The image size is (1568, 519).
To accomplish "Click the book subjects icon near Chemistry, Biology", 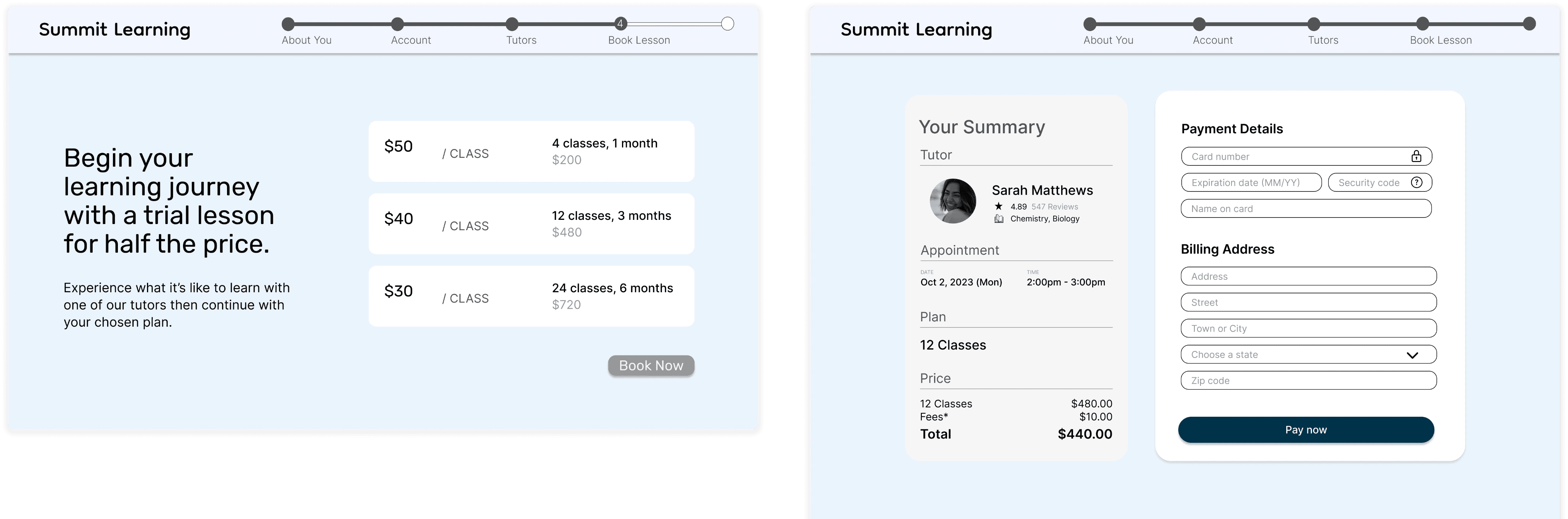I will pos(999,219).
